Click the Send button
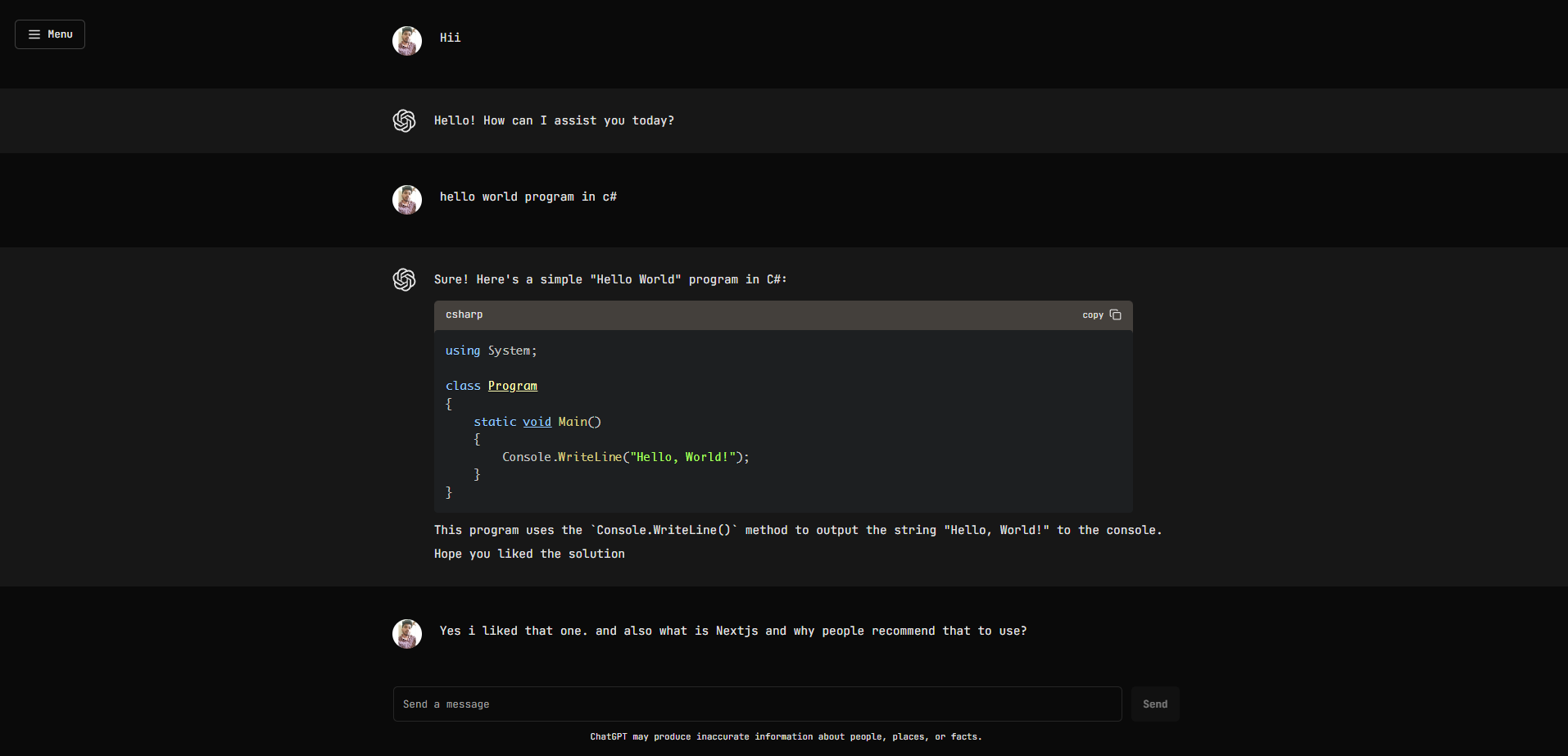 coord(1155,704)
